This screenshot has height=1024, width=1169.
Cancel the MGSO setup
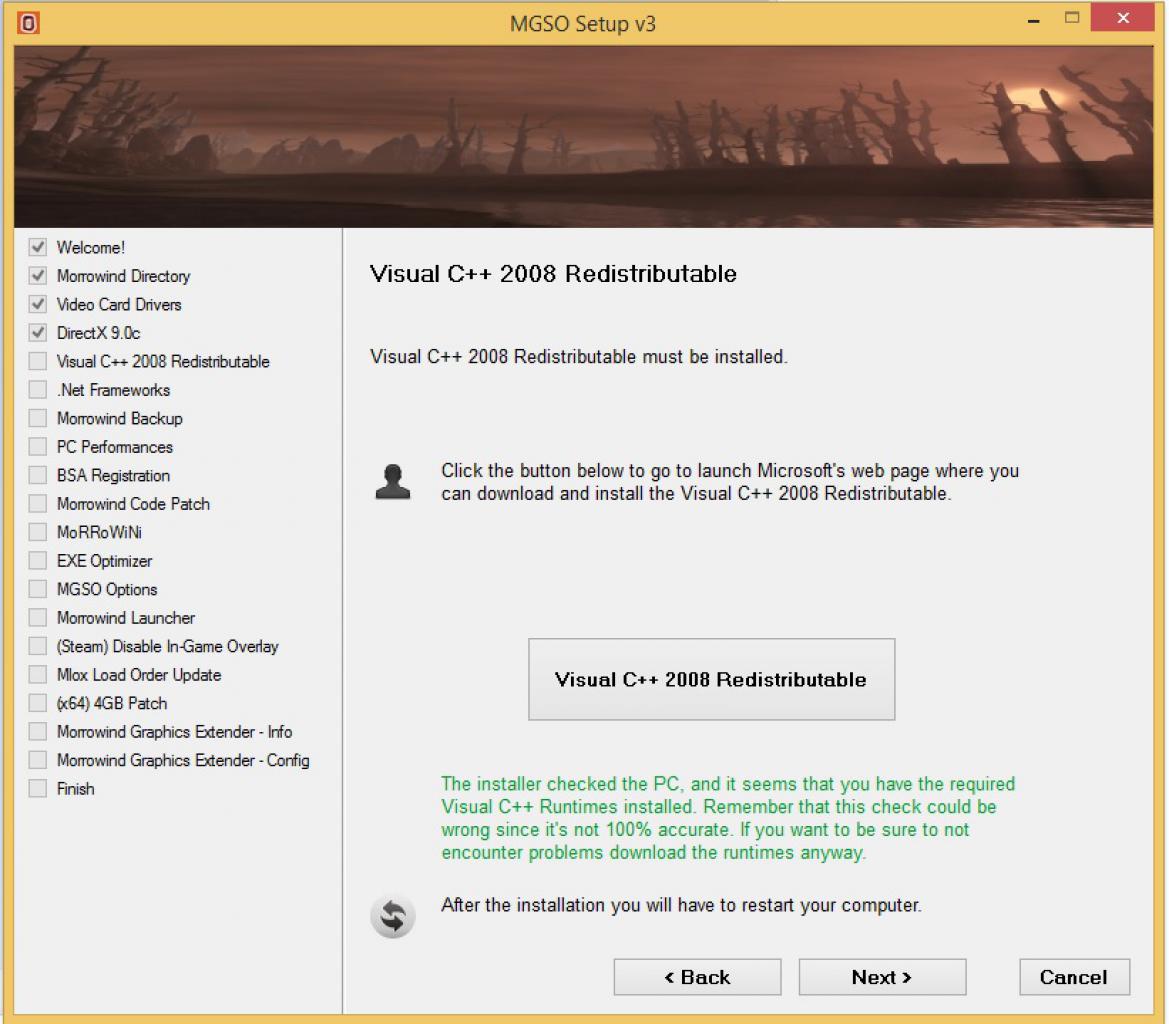click(x=1074, y=977)
